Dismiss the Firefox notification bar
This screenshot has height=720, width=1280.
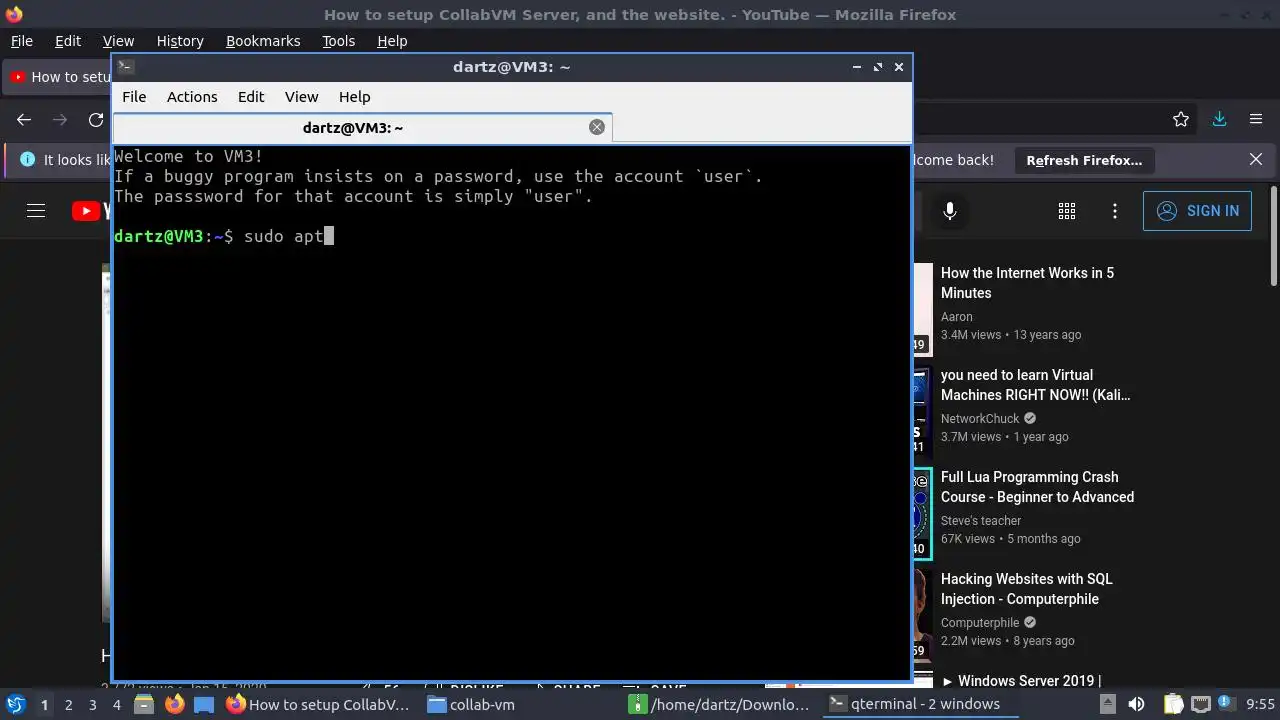[x=1256, y=160]
